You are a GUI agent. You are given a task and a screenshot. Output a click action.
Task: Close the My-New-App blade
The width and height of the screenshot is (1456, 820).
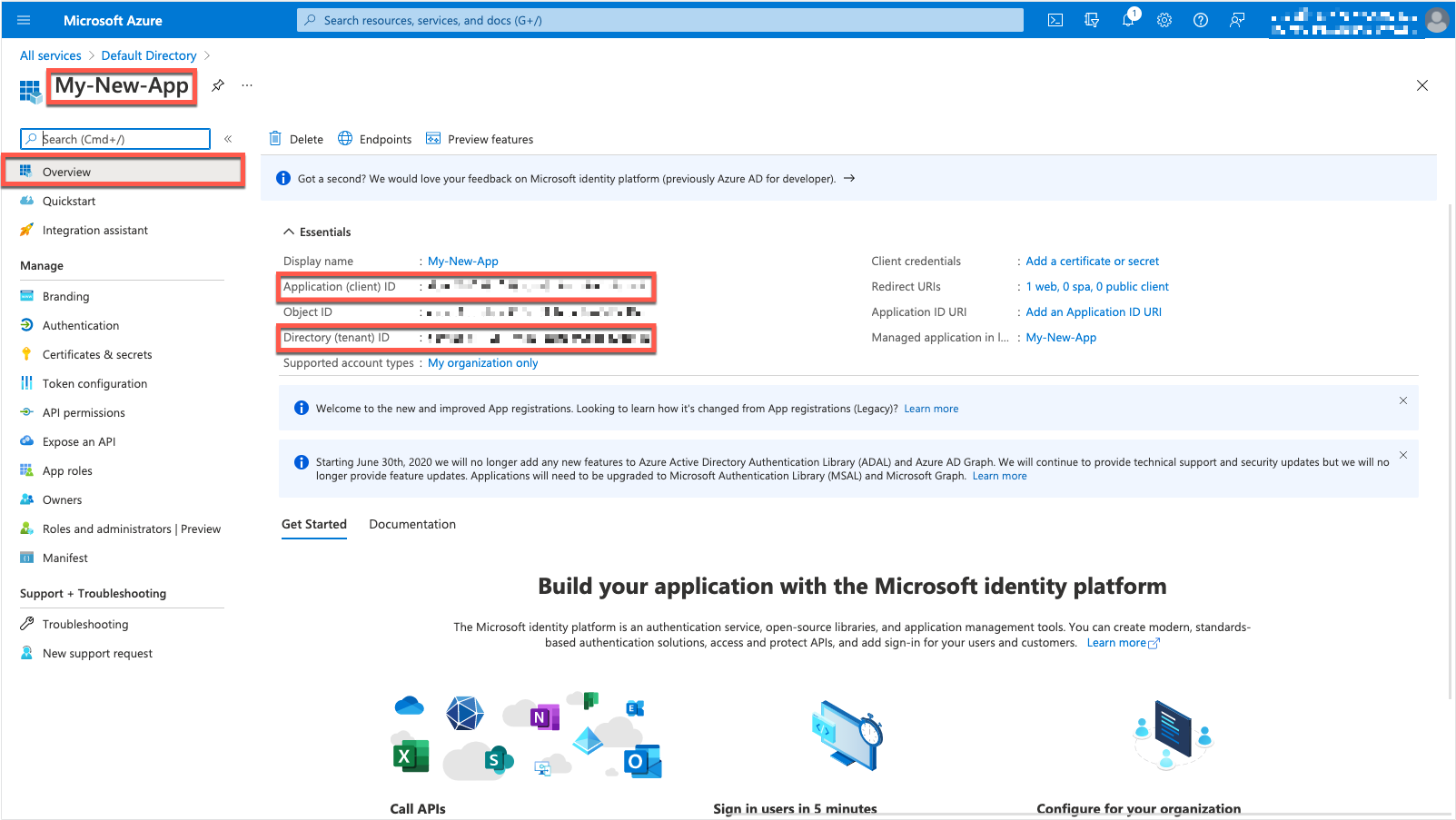click(1422, 85)
